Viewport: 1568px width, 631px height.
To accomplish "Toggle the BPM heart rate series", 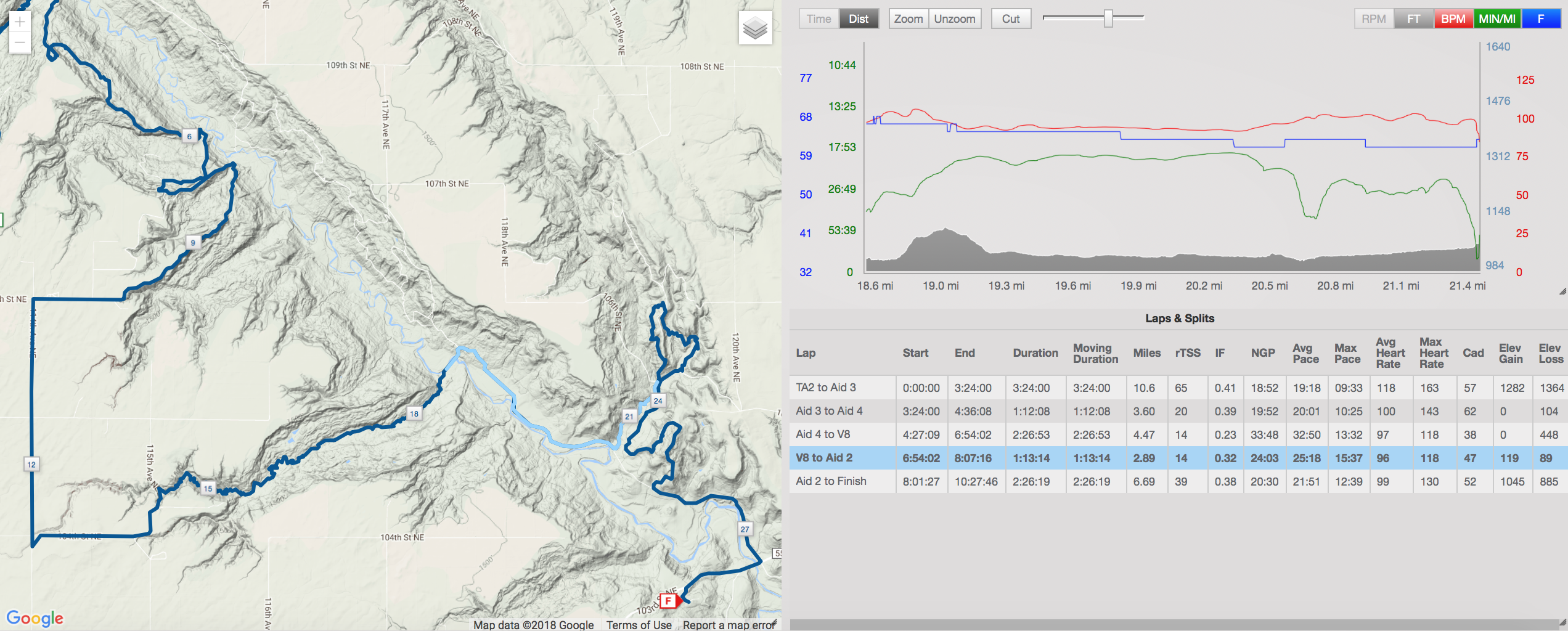I will (1453, 18).
